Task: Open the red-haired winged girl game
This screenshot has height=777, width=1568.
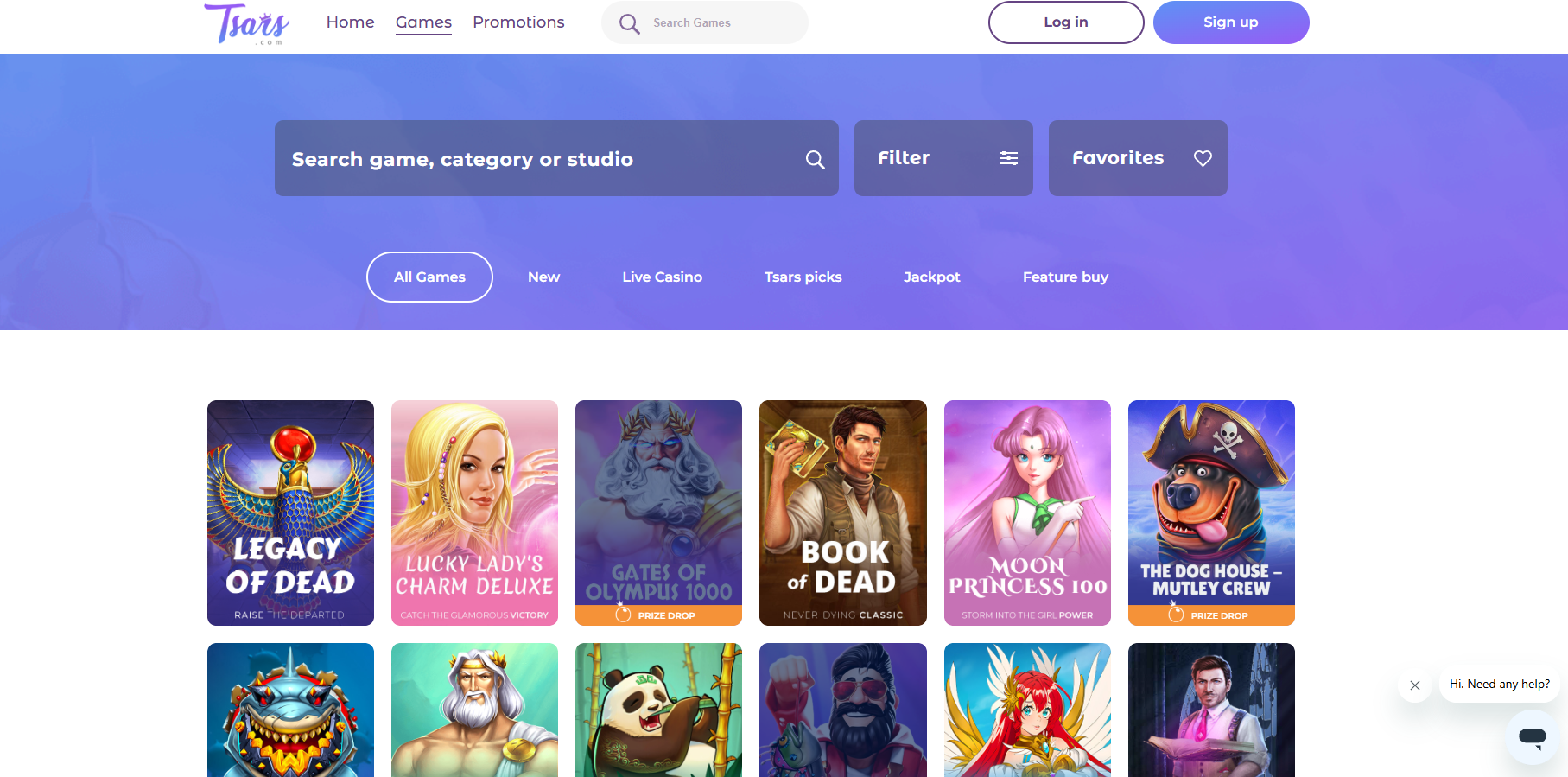Action: [1027, 710]
